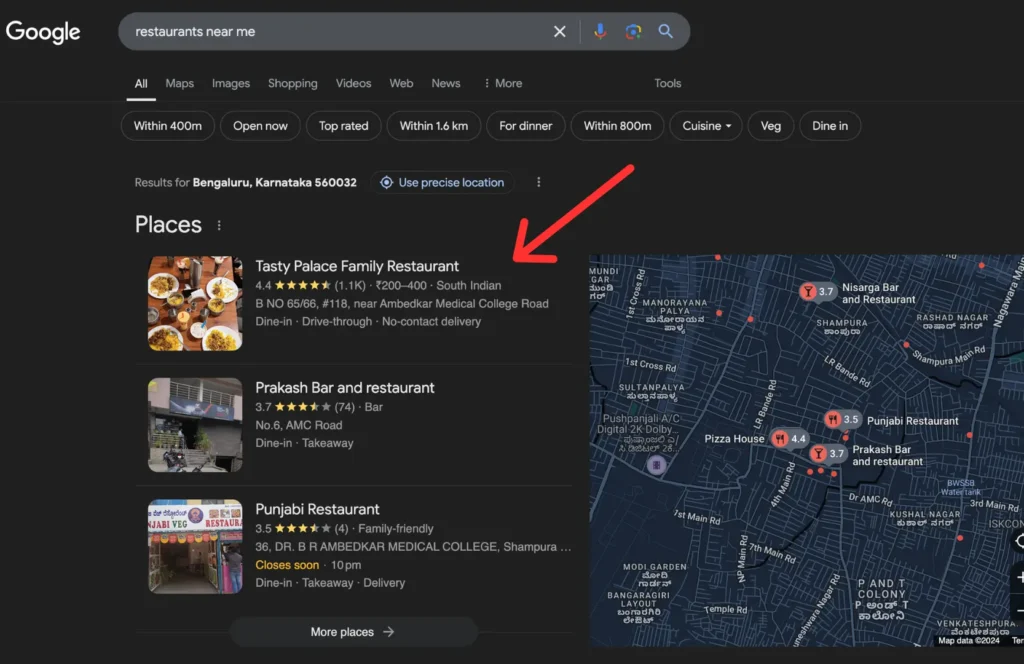Open Prakash Bar and restaurant listing

coord(345,388)
